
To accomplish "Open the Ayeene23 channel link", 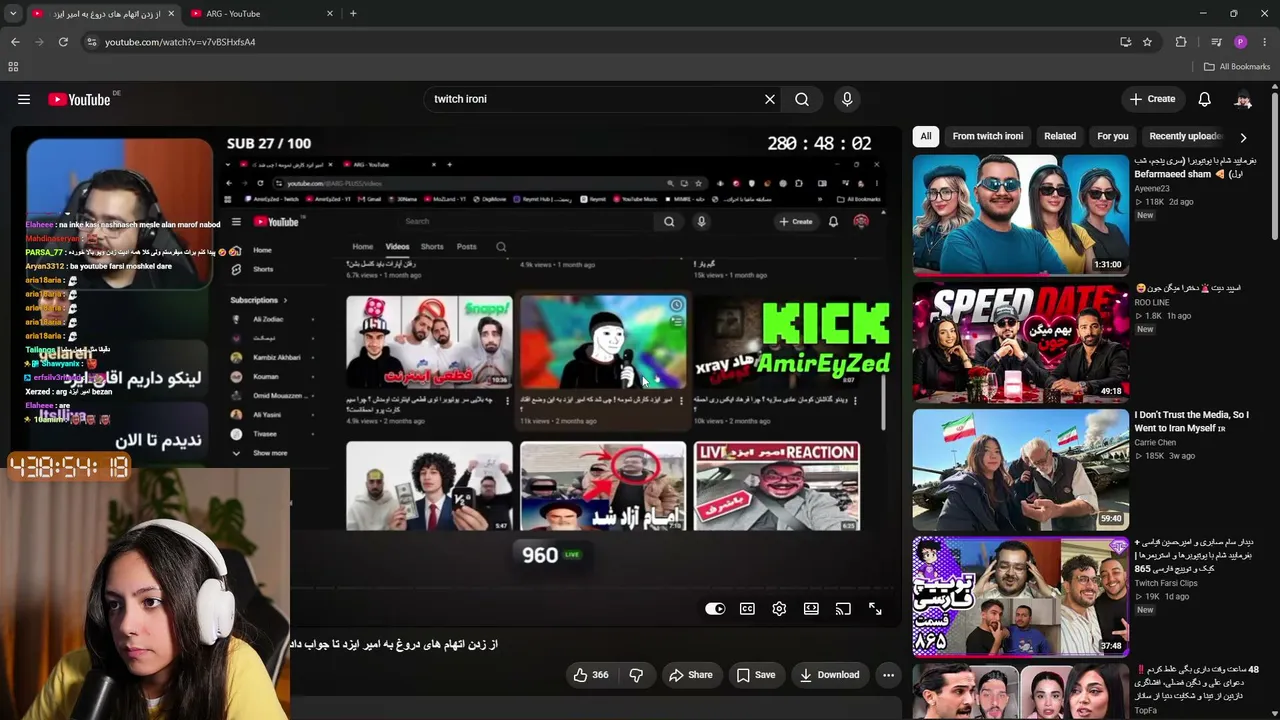I will tap(1152, 188).
